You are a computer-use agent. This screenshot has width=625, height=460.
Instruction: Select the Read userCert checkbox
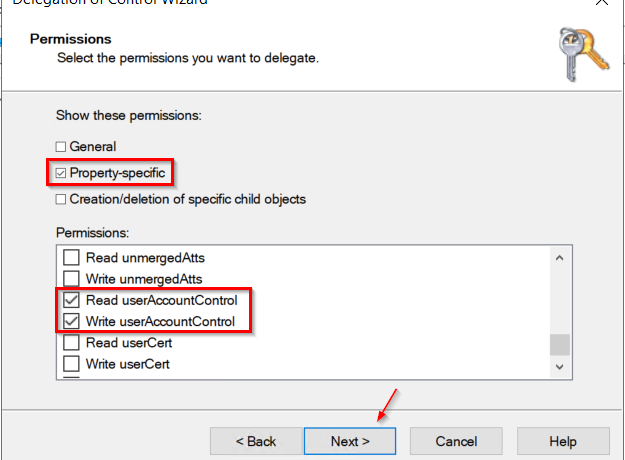[71, 342]
